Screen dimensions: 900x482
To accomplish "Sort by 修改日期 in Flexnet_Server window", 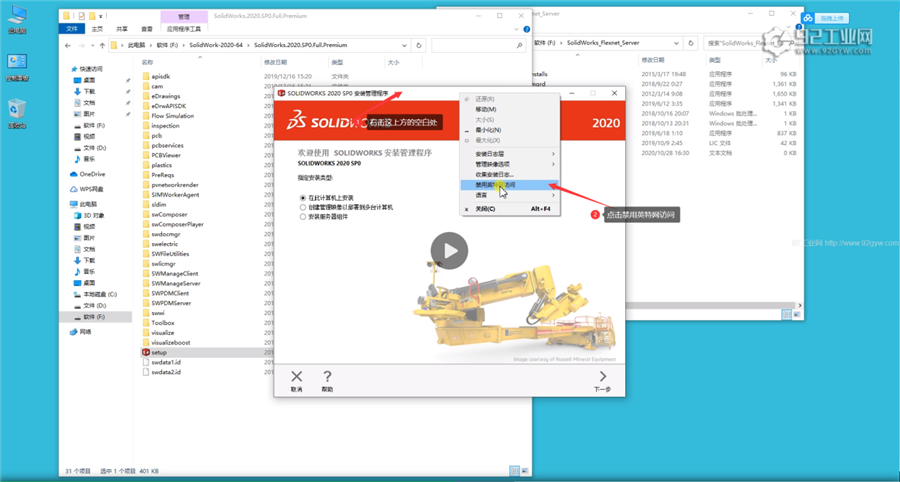I will (652, 60).
